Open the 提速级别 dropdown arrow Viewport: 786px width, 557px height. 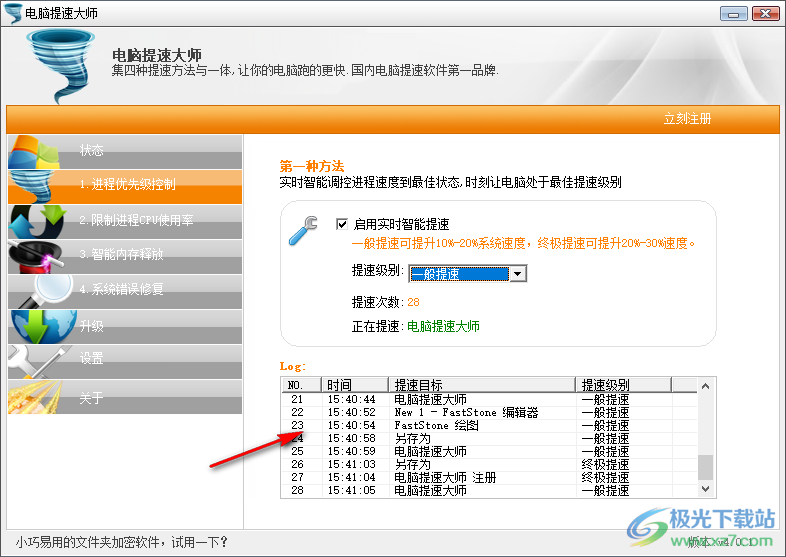(518, 274)
